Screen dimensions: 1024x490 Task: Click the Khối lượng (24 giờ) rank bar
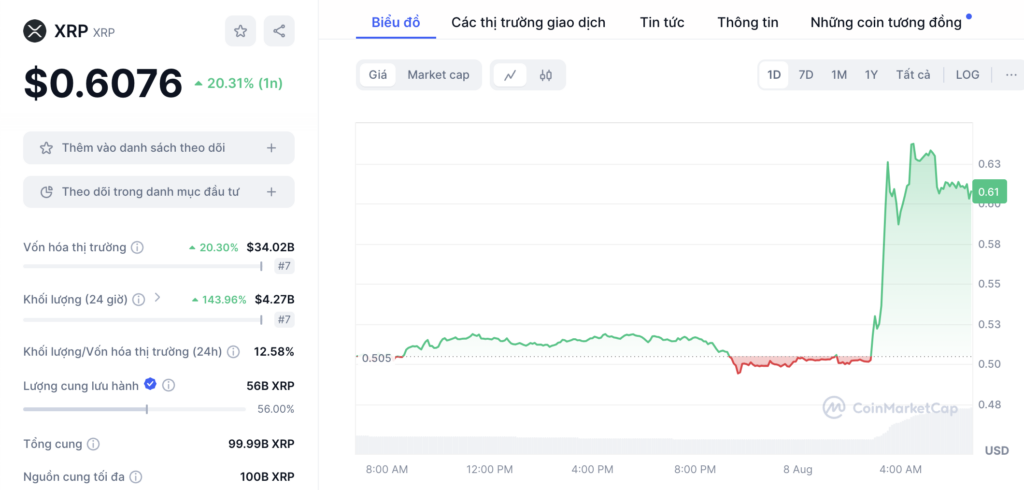[x=143, y=319]
